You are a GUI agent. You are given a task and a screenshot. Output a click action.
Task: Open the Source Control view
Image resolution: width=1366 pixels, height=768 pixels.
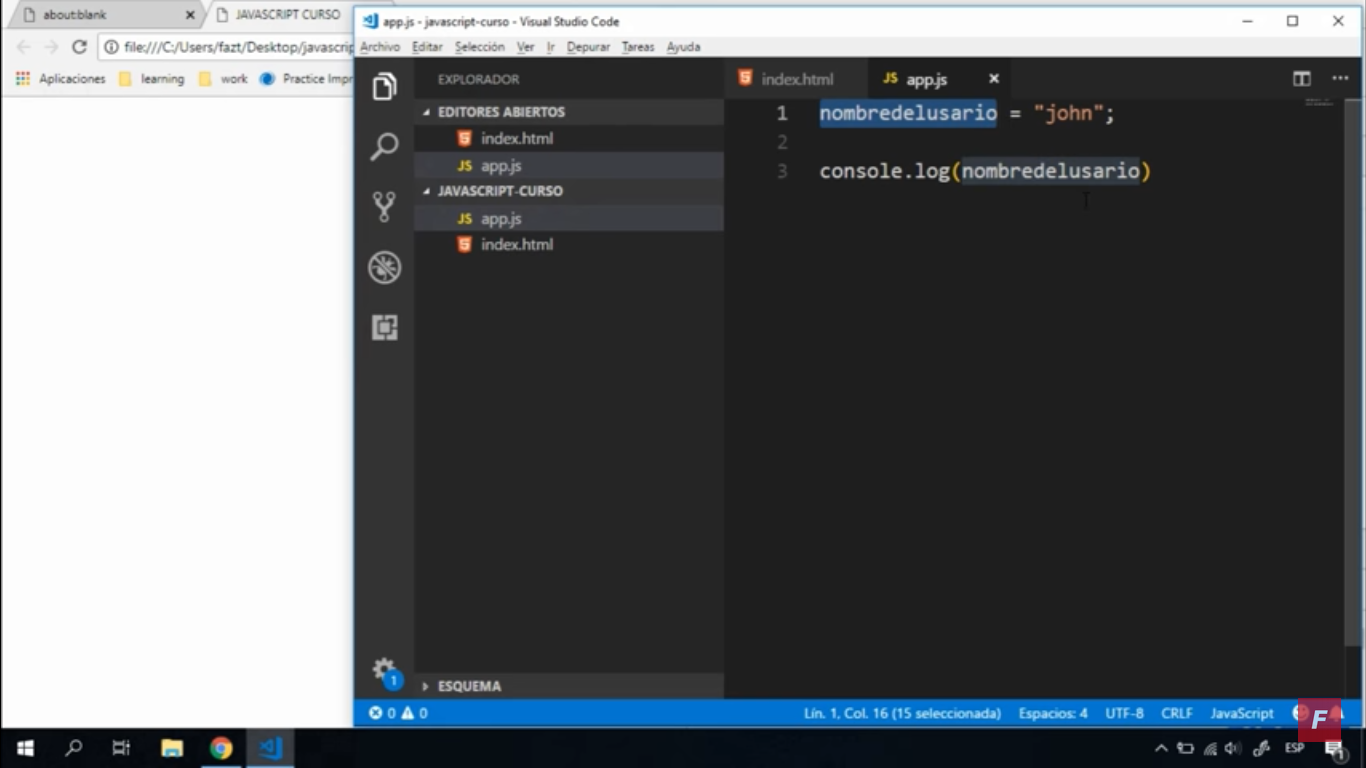[x=385, y=207]
